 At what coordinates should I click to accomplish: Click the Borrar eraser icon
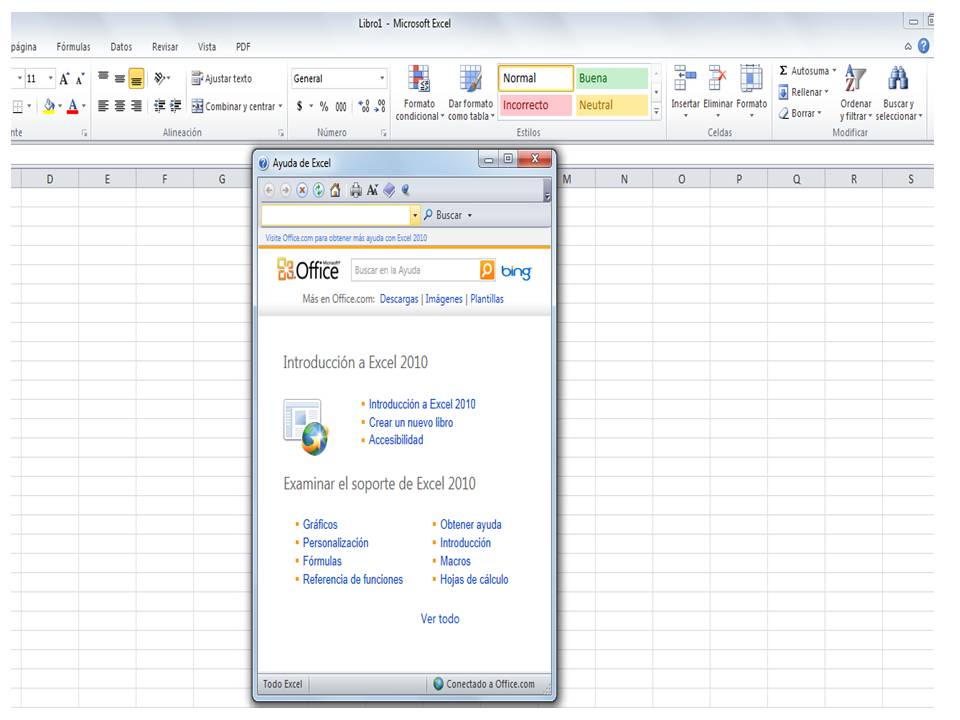point(785,112)
